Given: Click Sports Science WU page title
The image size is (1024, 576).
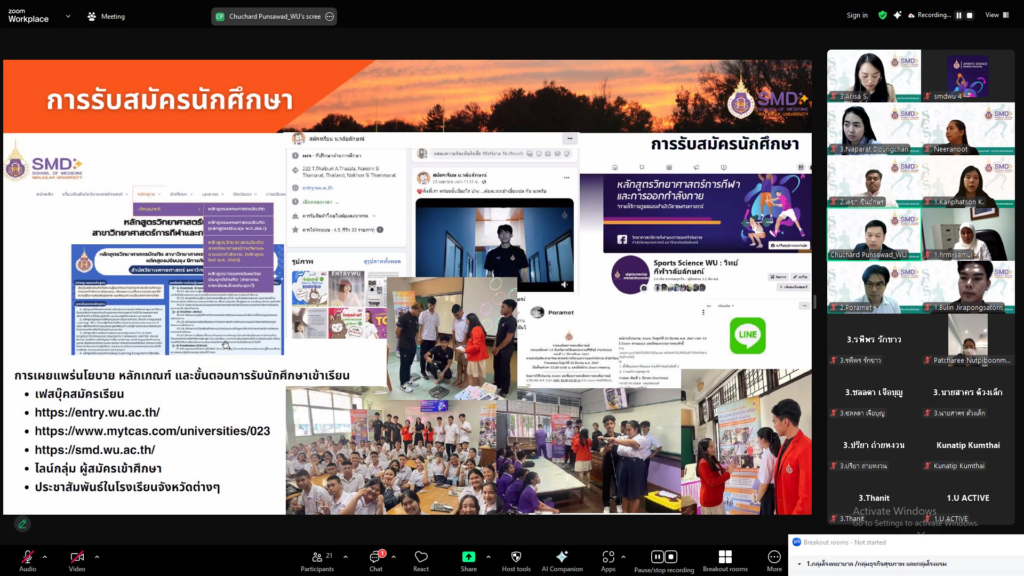Looking at the screenshot, I should pyautogui.click(x=696, y=266).
